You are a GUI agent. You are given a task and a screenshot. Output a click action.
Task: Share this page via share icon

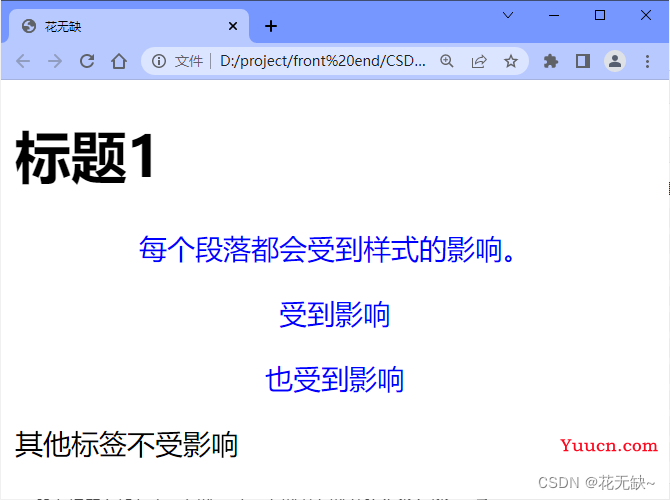click(x=479, y=61)
